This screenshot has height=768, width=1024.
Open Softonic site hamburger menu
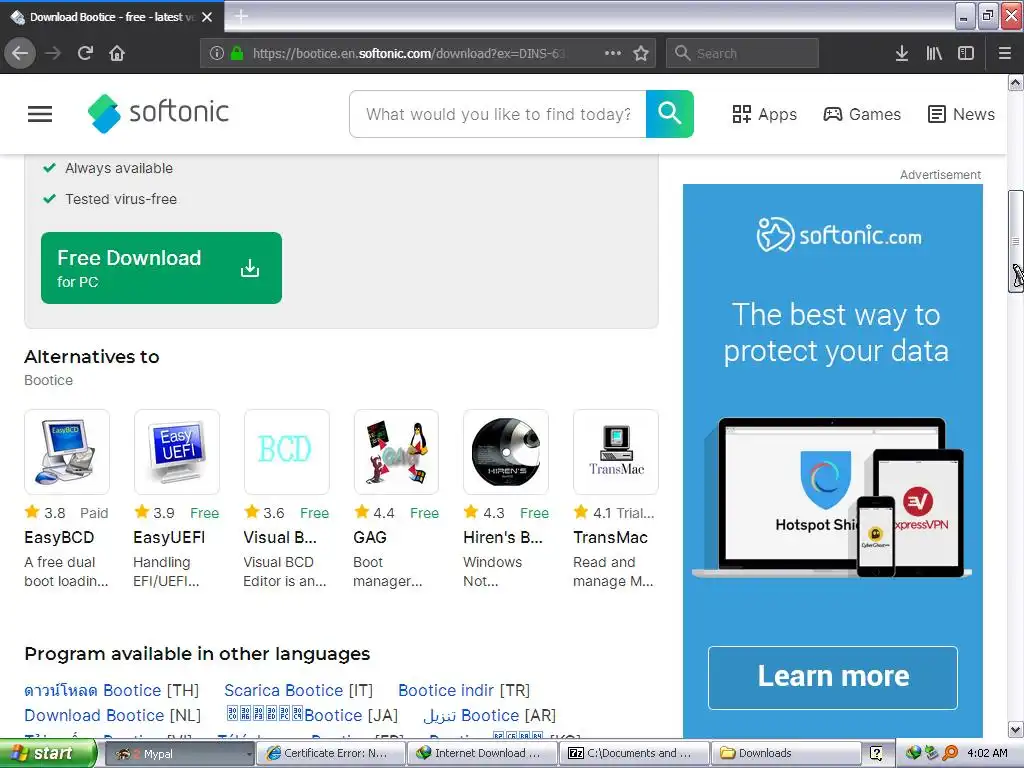point(40,114)
